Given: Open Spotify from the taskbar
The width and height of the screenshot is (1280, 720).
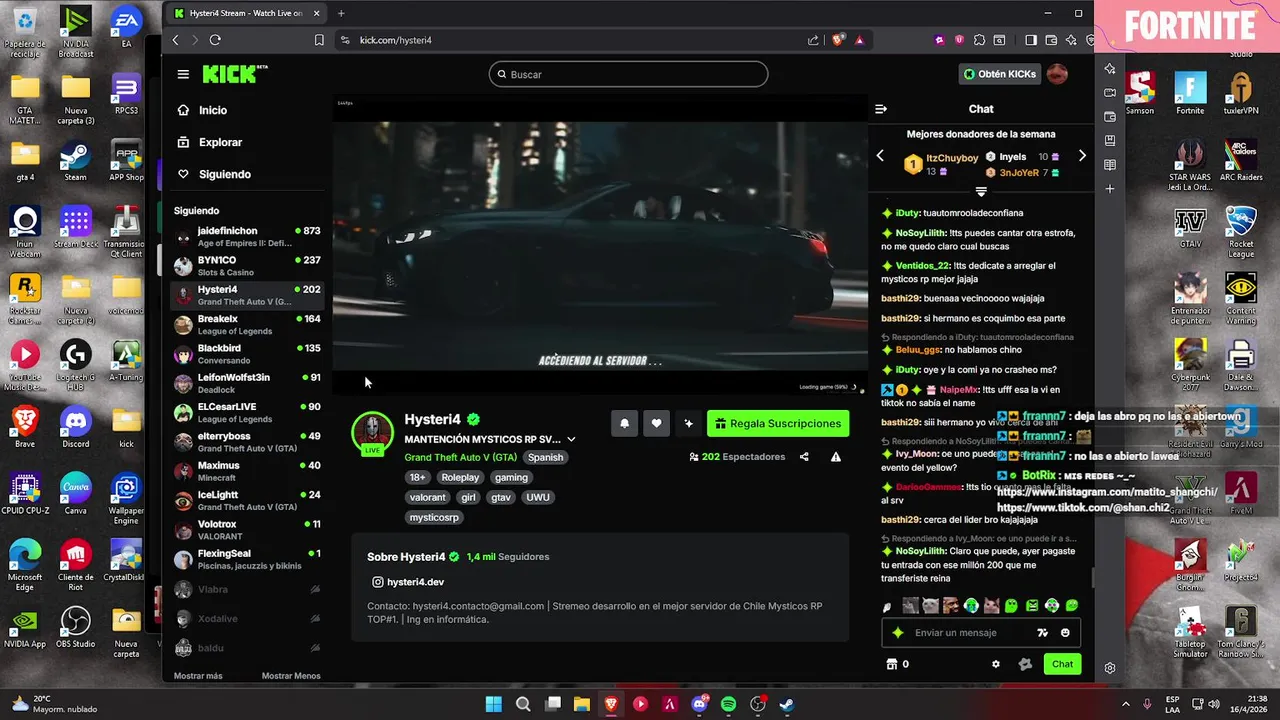Looking at the screenshot, I should point(728,704).
